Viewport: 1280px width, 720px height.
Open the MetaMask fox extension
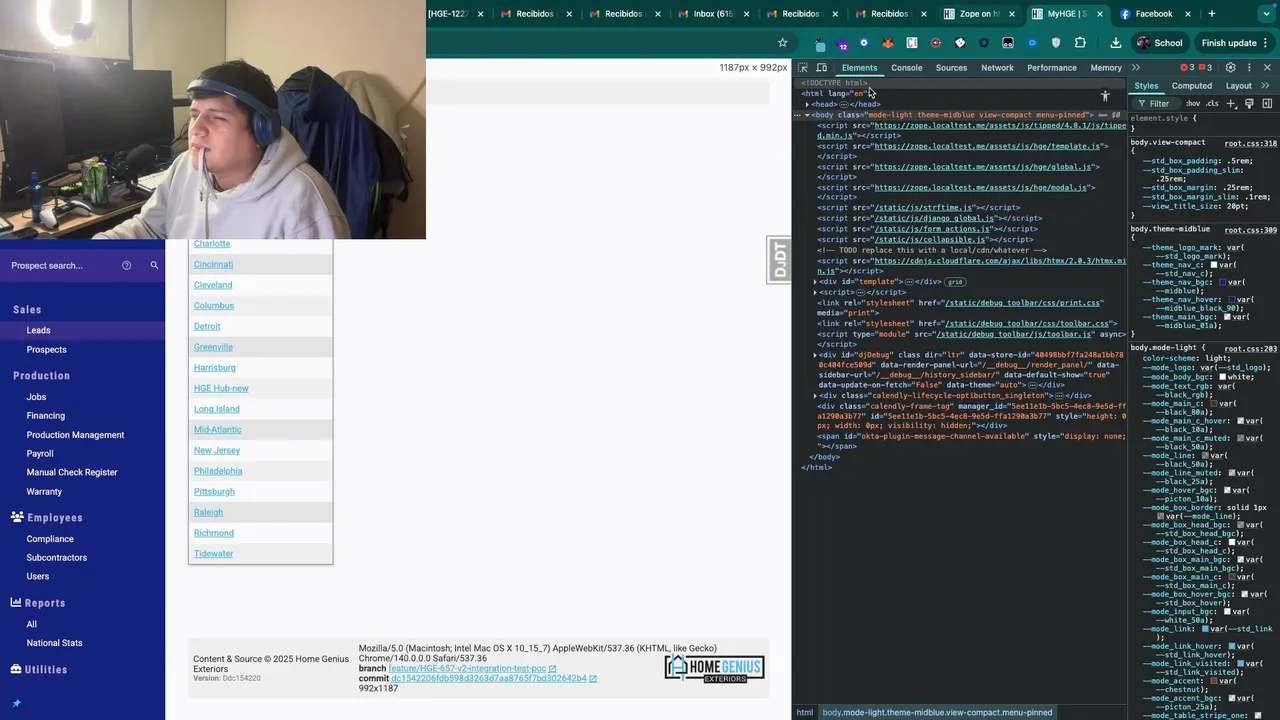pos(888,43)
